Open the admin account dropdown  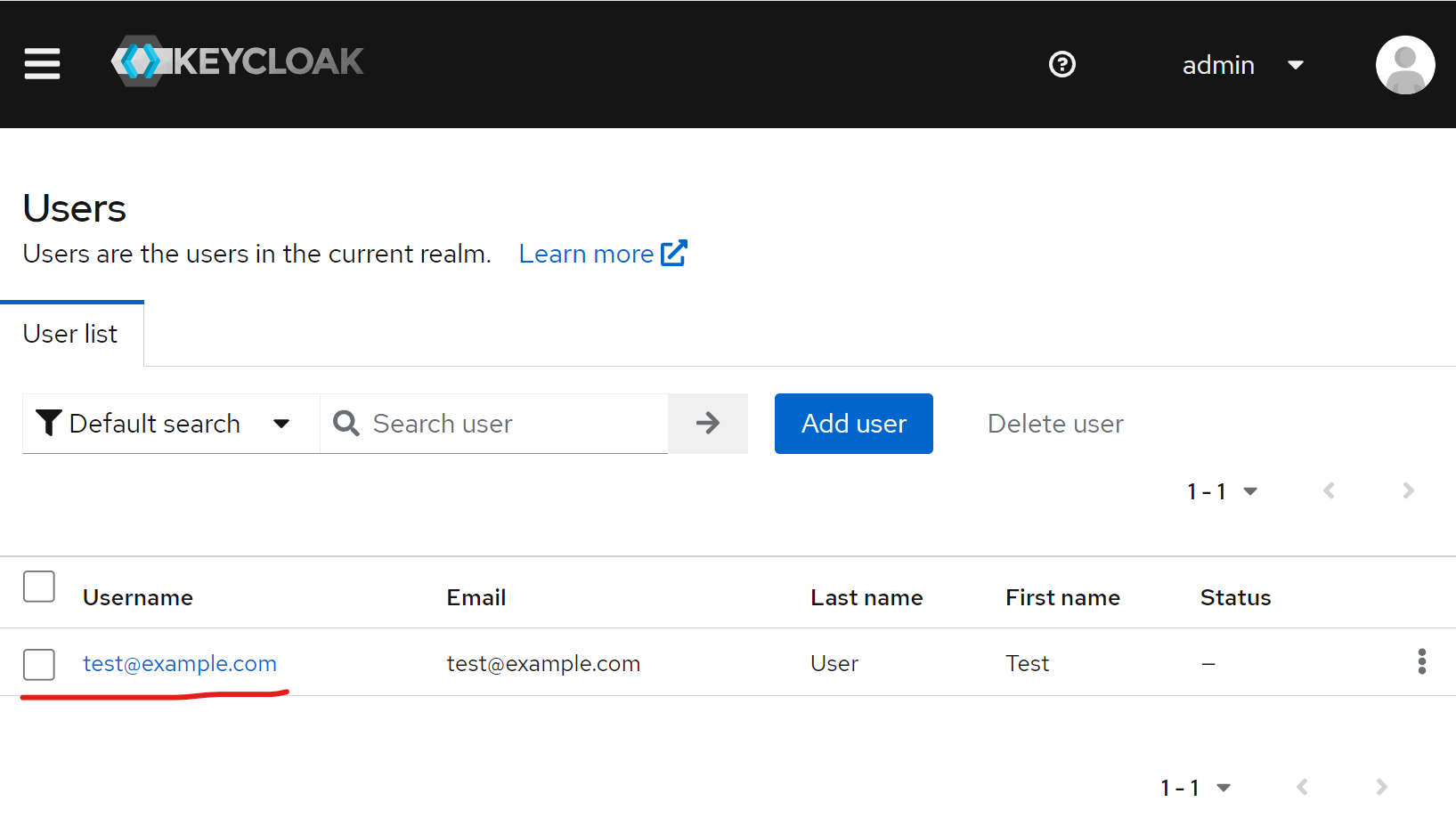pyautogui.click(x=1245, y=64)
